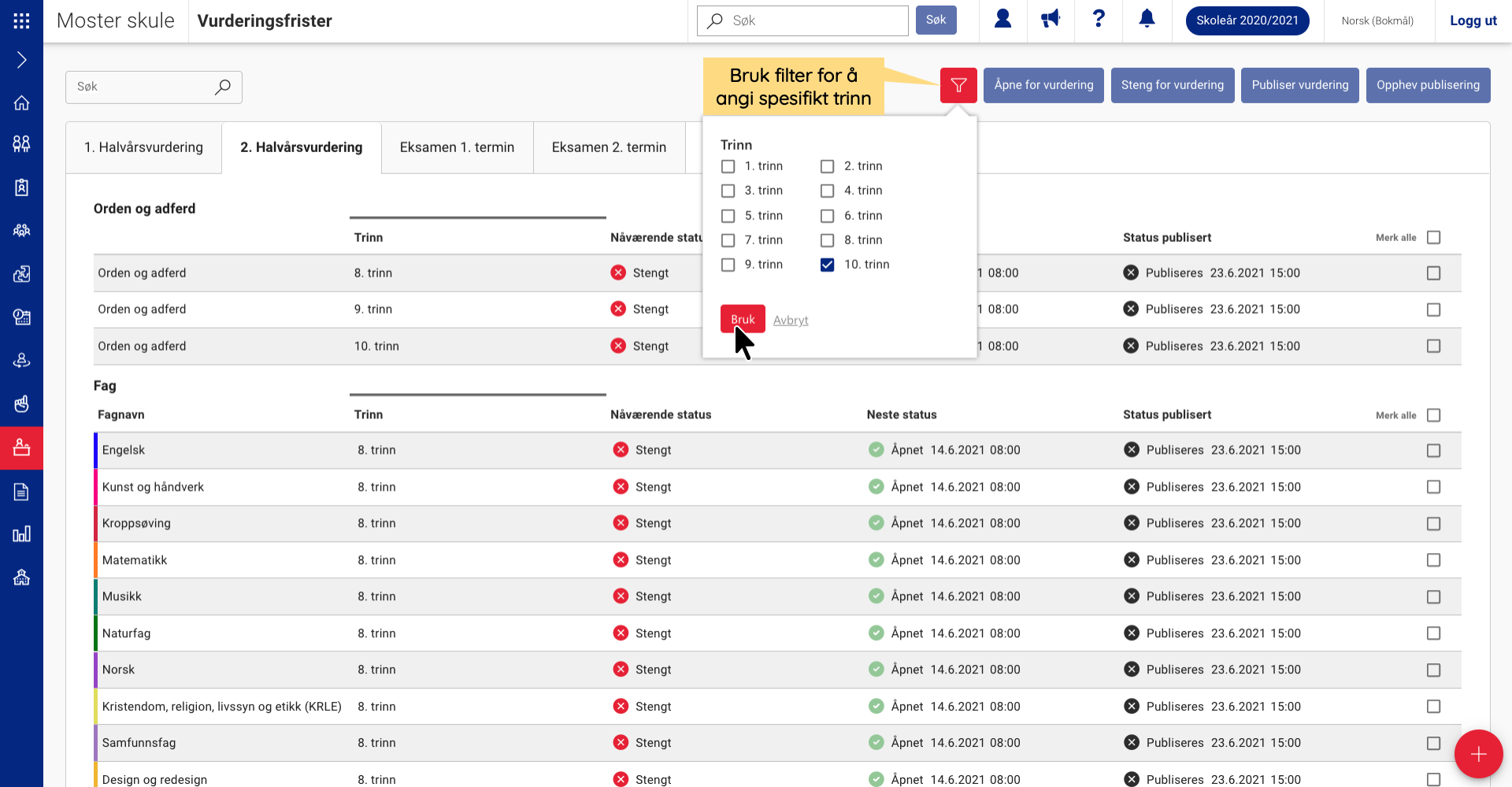Screen dimensions: 1512x787
Task: Open the puzzle piece icon in sidebar
Action: (x=21, y=273)
